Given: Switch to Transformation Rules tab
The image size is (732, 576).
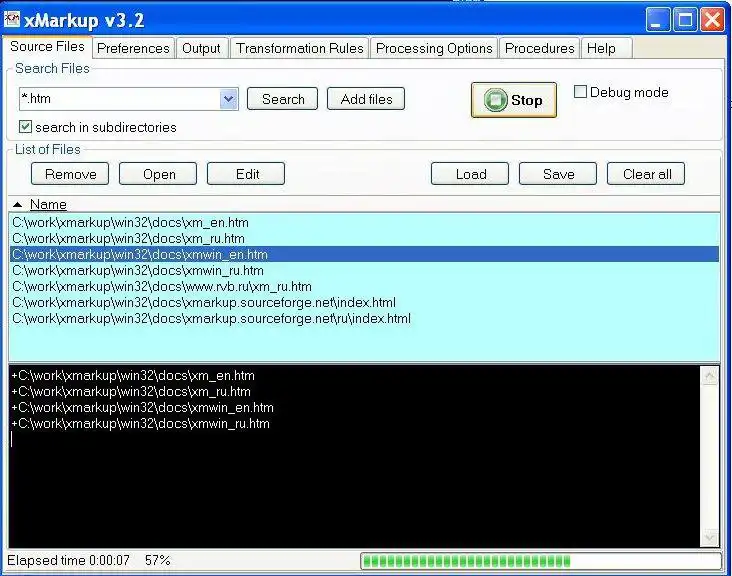Looking at the screenshot, I should [x=299, y=49].
